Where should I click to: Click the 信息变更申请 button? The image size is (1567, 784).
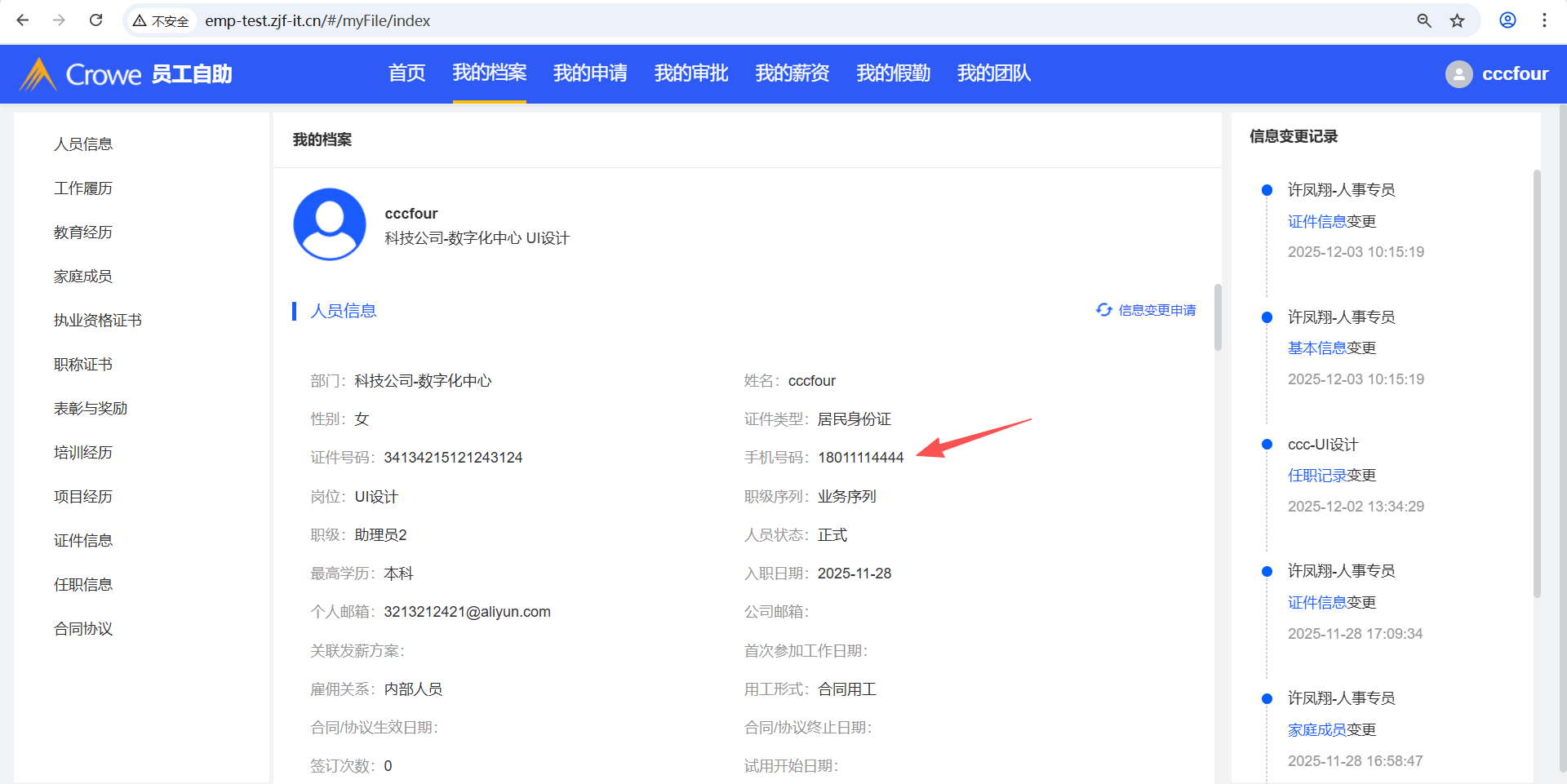[1147, 310]
